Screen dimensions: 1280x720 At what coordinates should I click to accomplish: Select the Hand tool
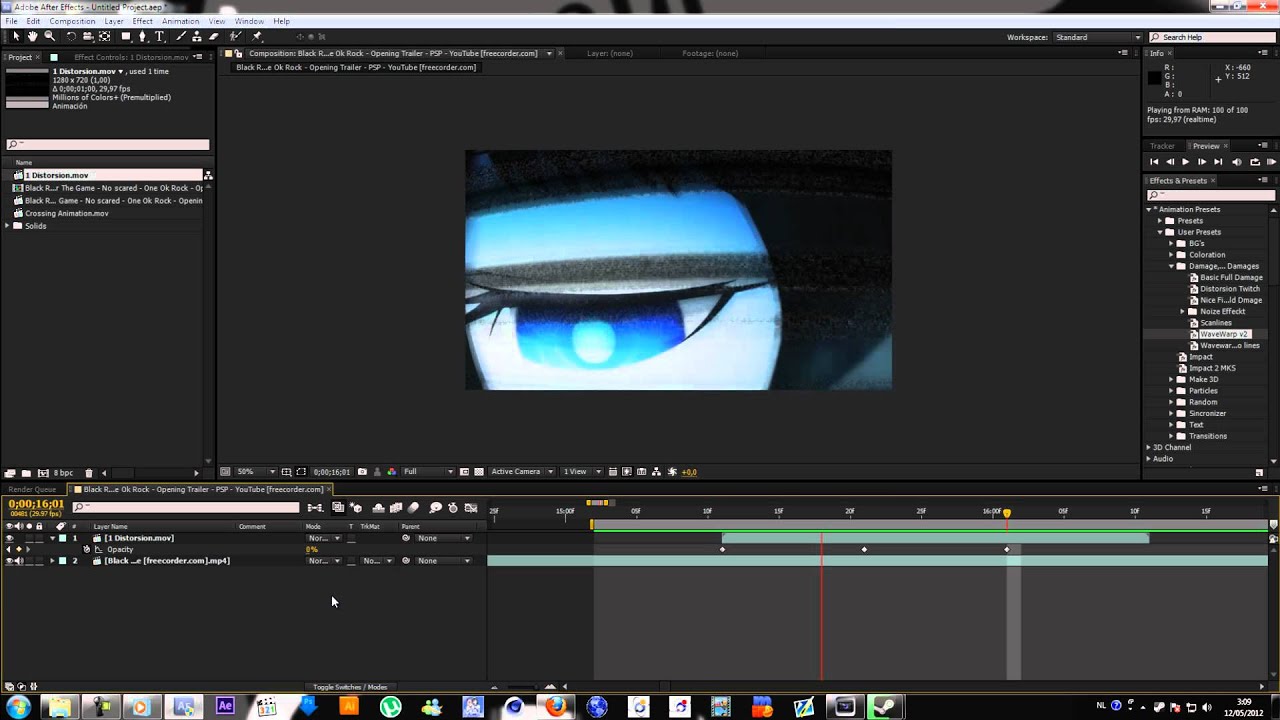coord(32,36)
